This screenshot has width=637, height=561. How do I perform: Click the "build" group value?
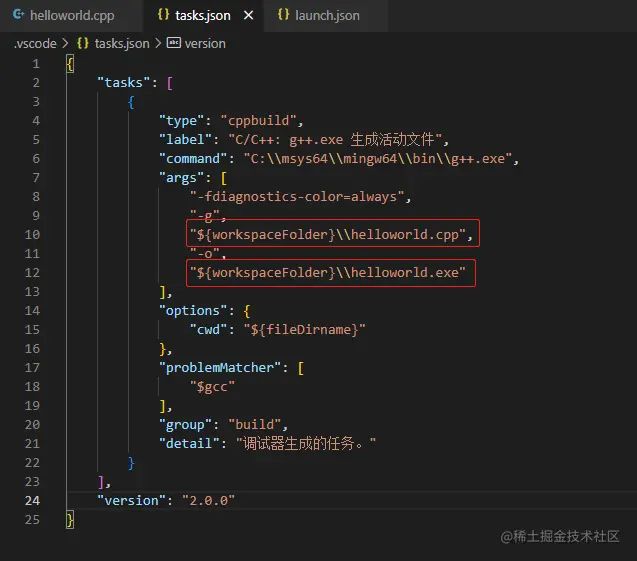pos(255,425)
